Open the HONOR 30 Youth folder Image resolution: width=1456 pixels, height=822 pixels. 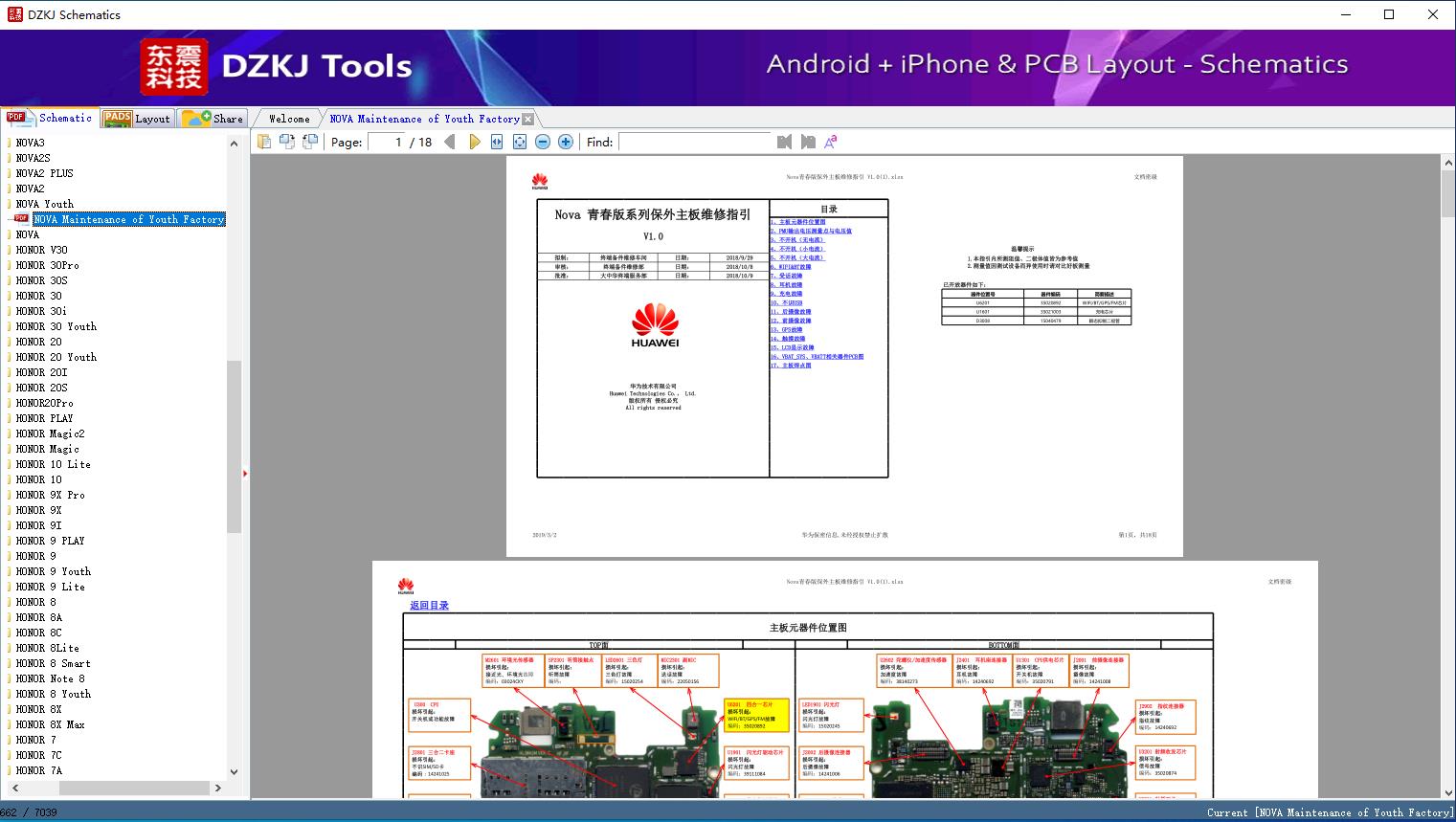[x=56, y=326]
